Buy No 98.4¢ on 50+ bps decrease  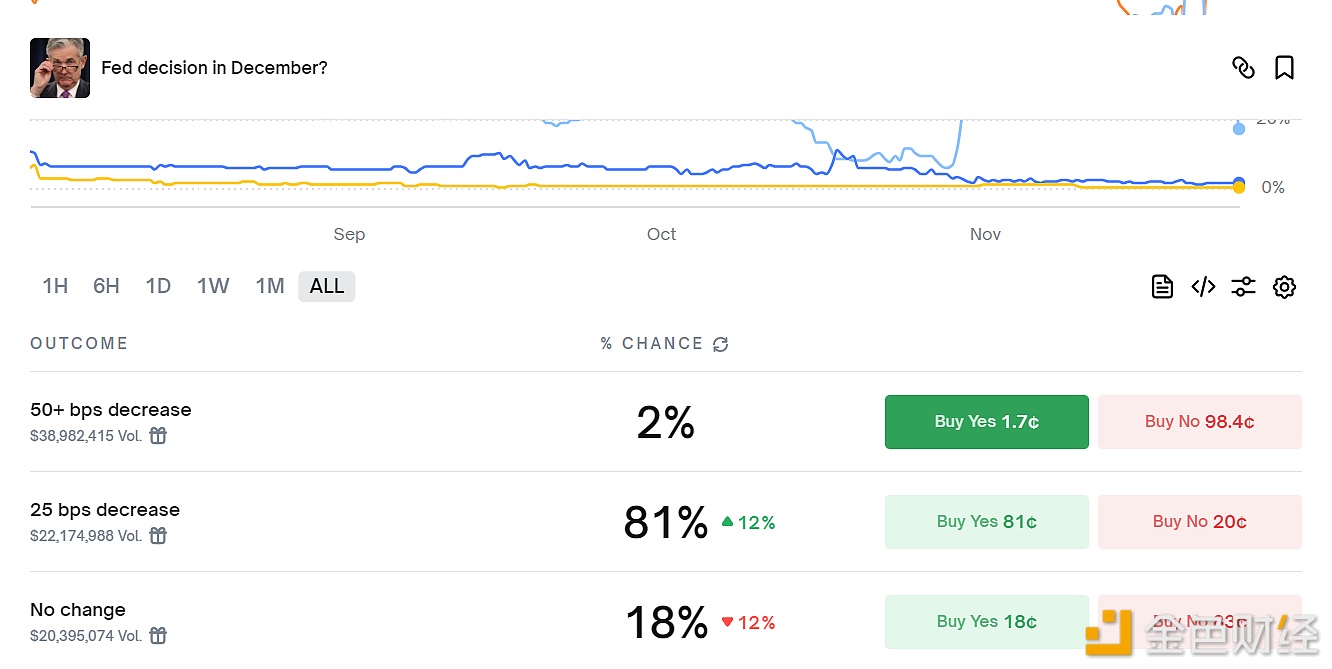[x=1199, y=422]
